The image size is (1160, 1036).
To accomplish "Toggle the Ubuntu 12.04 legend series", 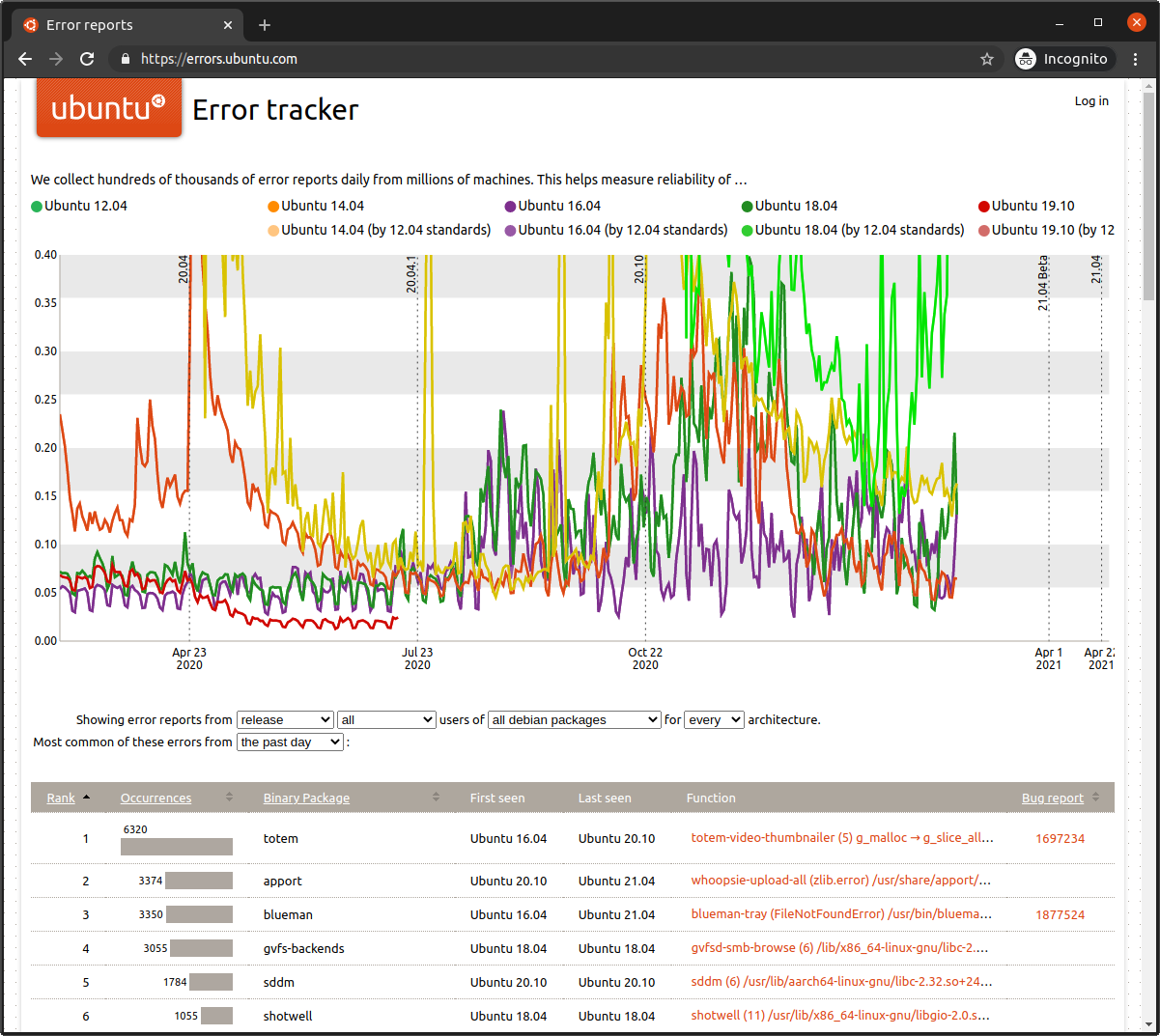I will pos(79,206).
